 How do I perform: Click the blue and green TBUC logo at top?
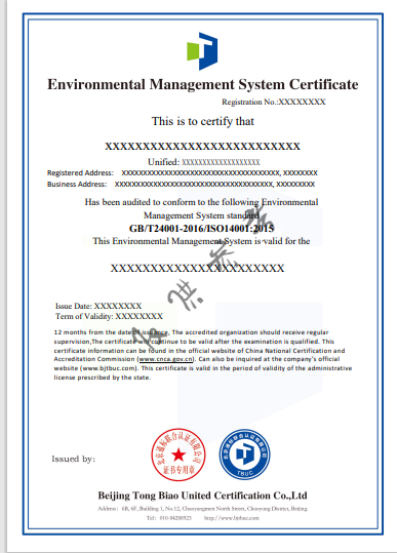[x=202, y=51]
